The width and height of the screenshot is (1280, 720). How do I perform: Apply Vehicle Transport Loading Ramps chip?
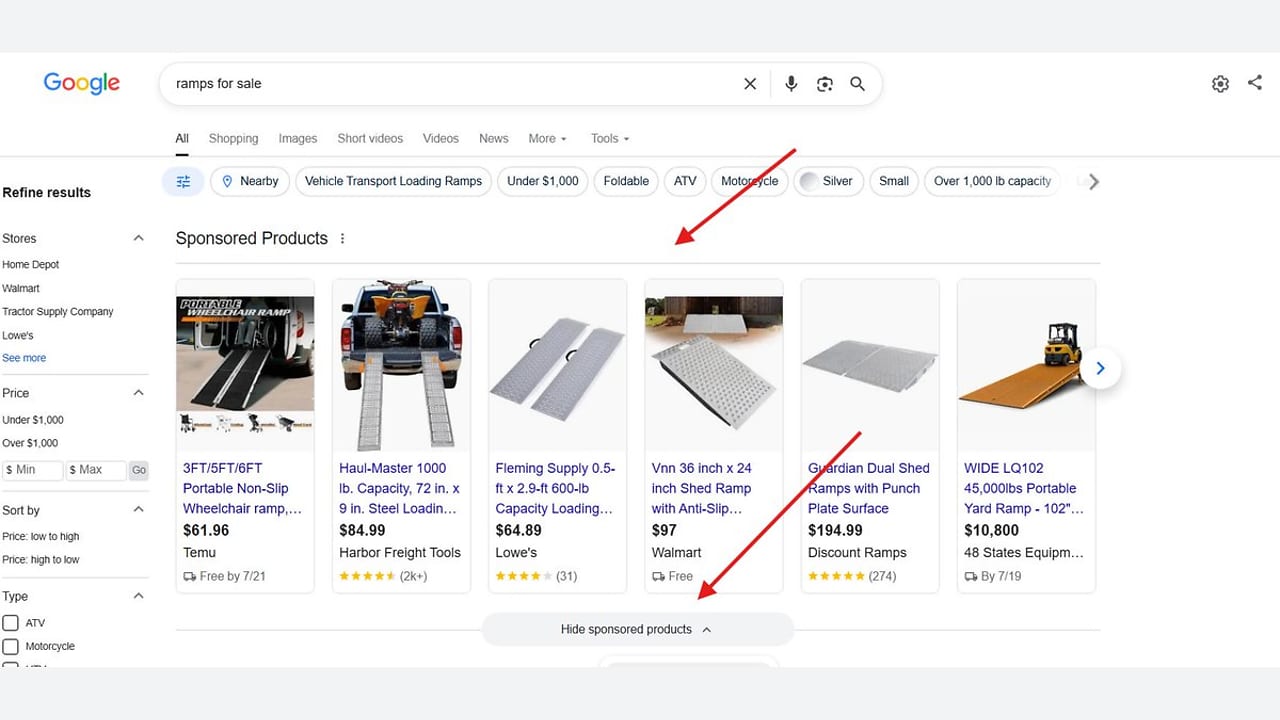[393, 181]
